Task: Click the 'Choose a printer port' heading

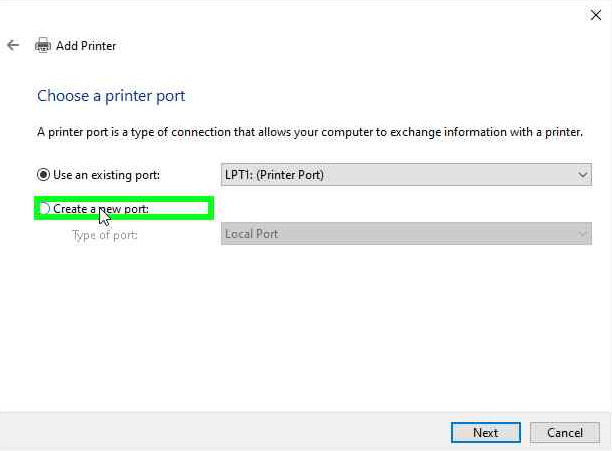Action: tap(111, 96)
